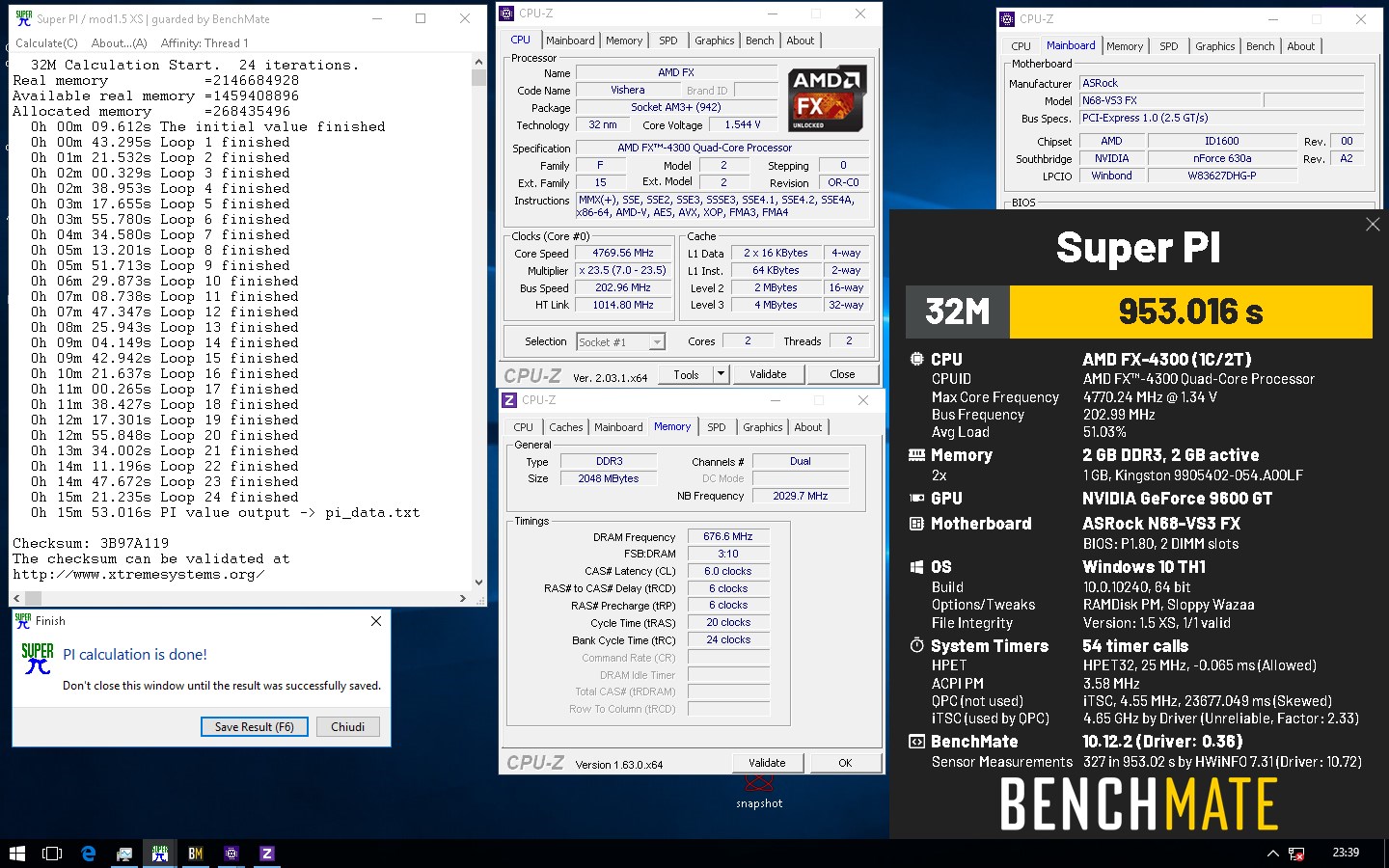Click the Multiplier x 23.5 field
Screen dimensions: 1389x868
tap(623, 271)
